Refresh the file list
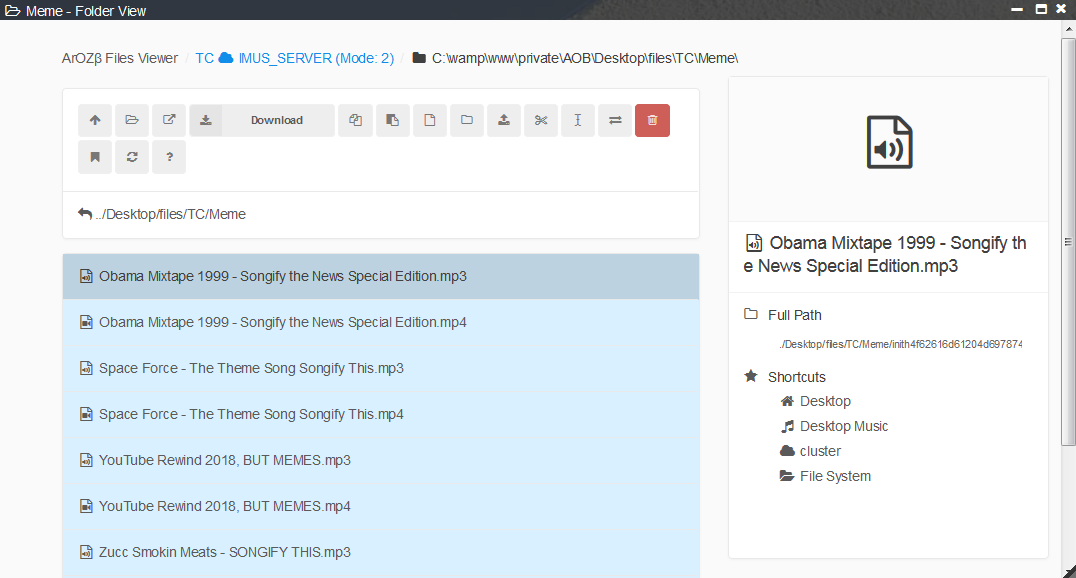This screenshot has width=1076, height=578. pyautogui.click(x=132, y=157)
